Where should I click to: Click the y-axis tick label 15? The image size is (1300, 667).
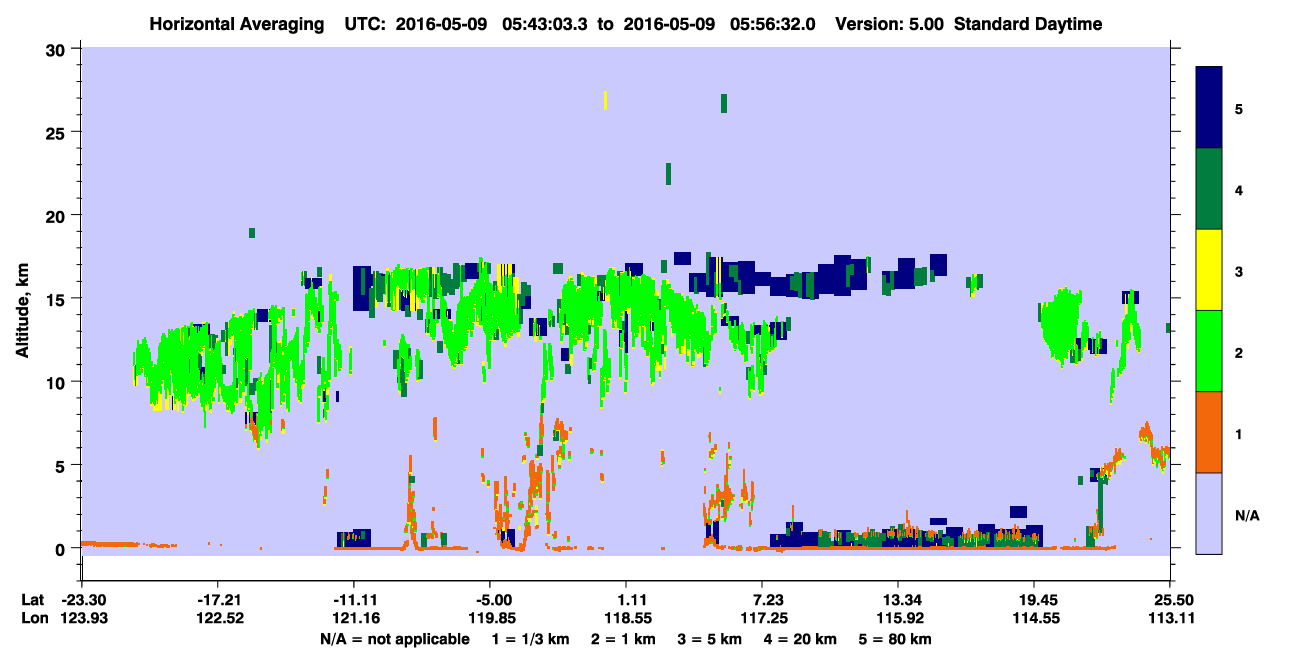(58, 298)
